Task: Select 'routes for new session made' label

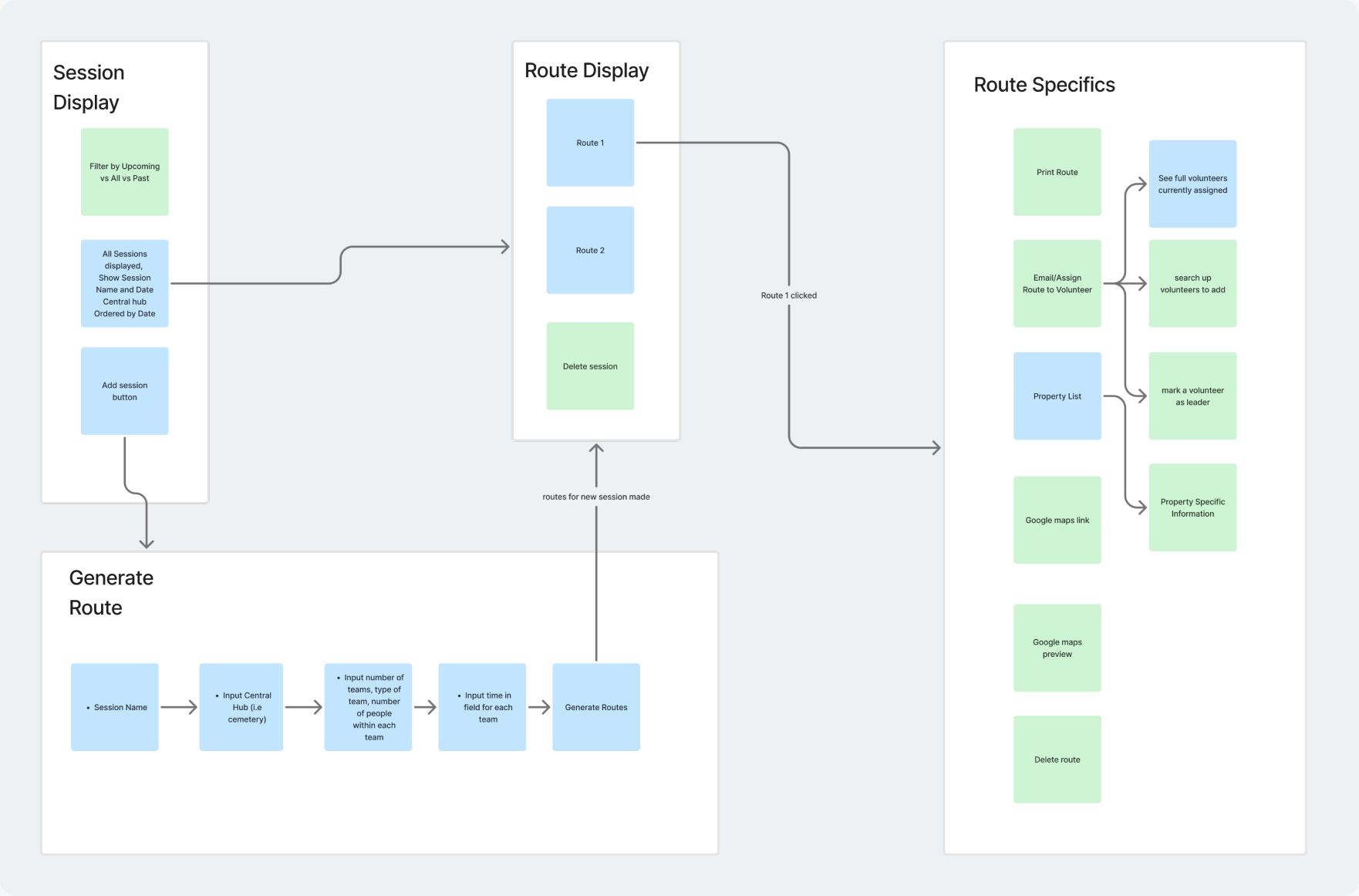Action: coord(596,497)
